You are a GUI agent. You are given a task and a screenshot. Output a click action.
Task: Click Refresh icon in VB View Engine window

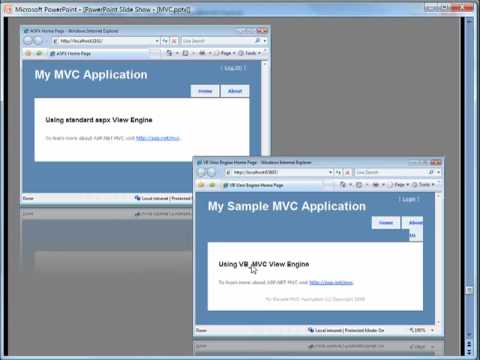[x=338, y=172]
